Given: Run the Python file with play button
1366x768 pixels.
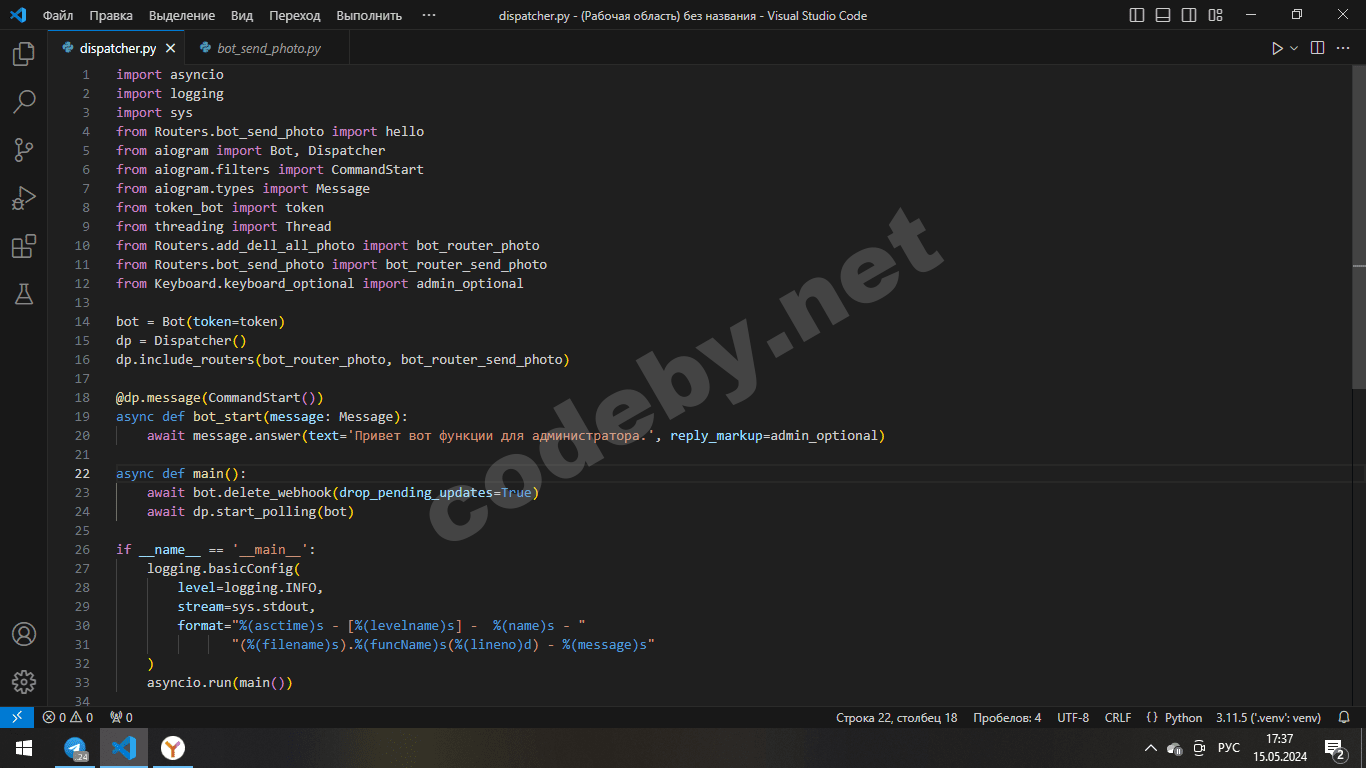Looking at the screenshot, I should pyautogui.click(x=1277, y=48).
